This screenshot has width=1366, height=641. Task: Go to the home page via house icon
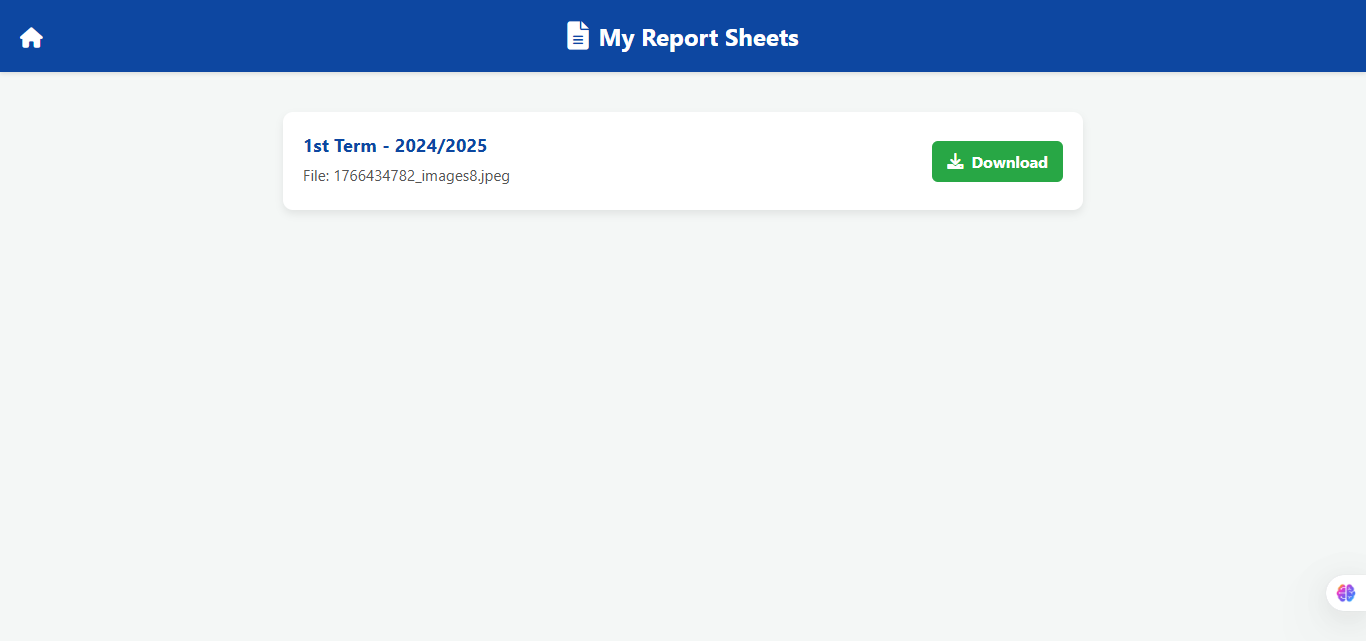31,38
